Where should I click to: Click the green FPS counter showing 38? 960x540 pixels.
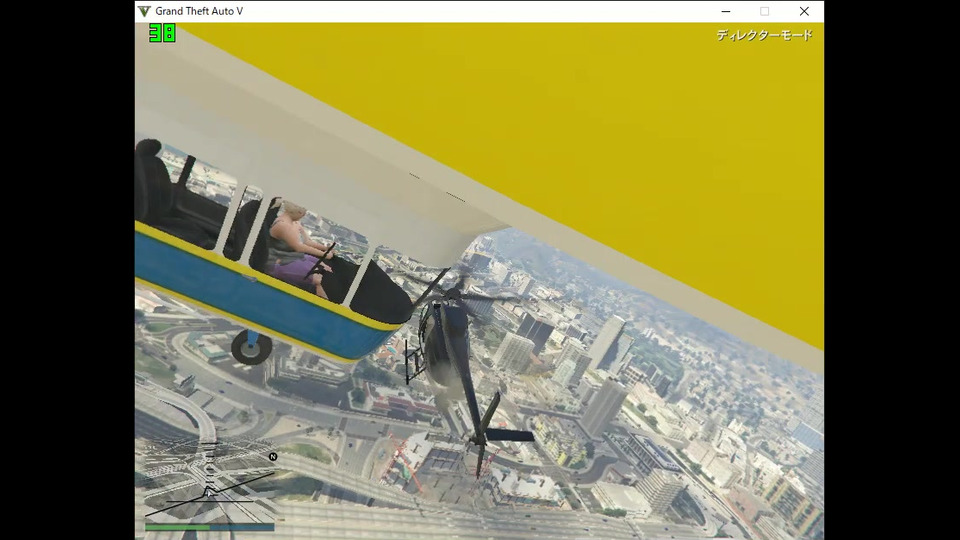click(162, 33)
